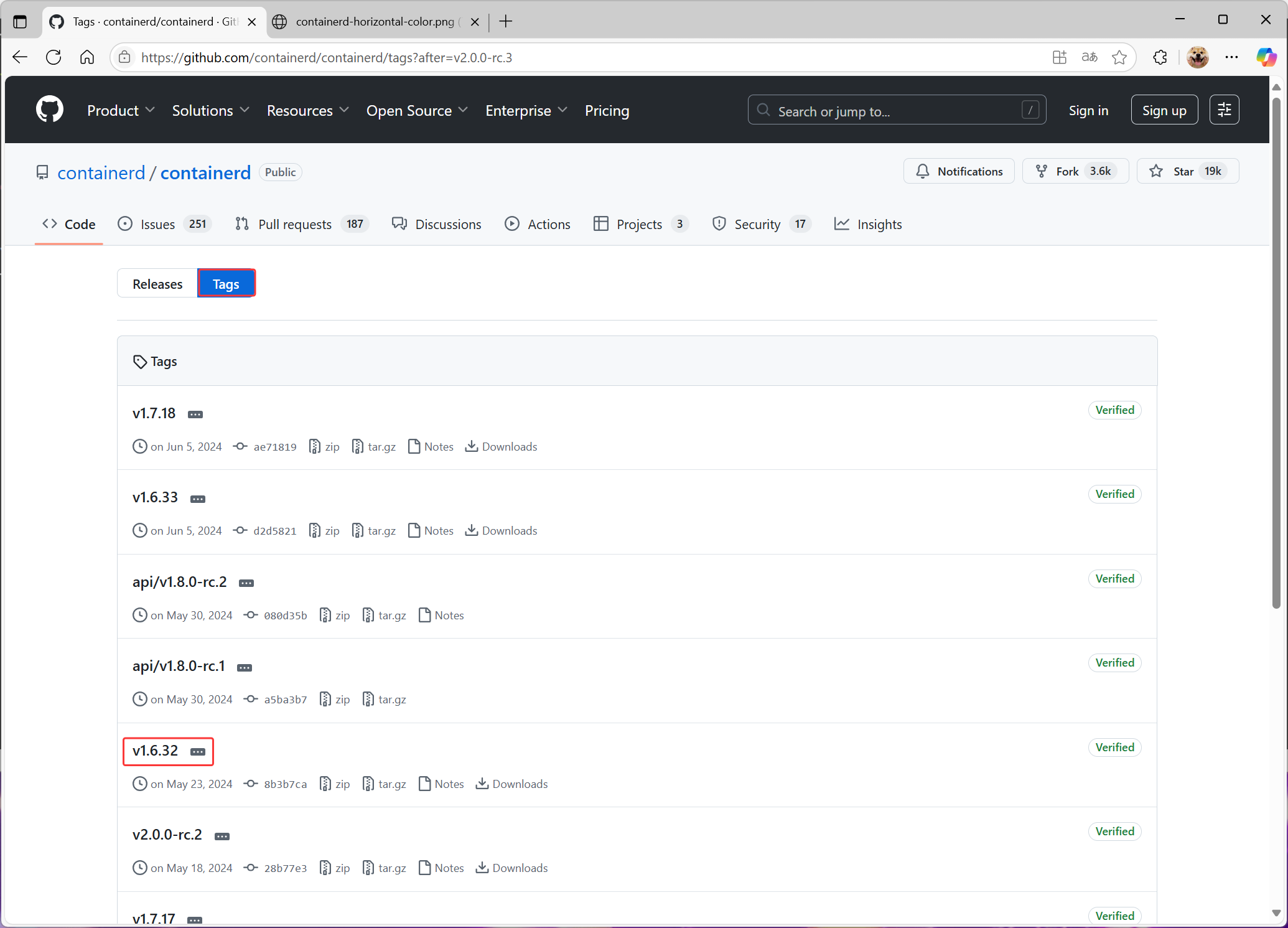Open the translate page option
Viewport: 1288px width, 928px height.
(1090, 57)
